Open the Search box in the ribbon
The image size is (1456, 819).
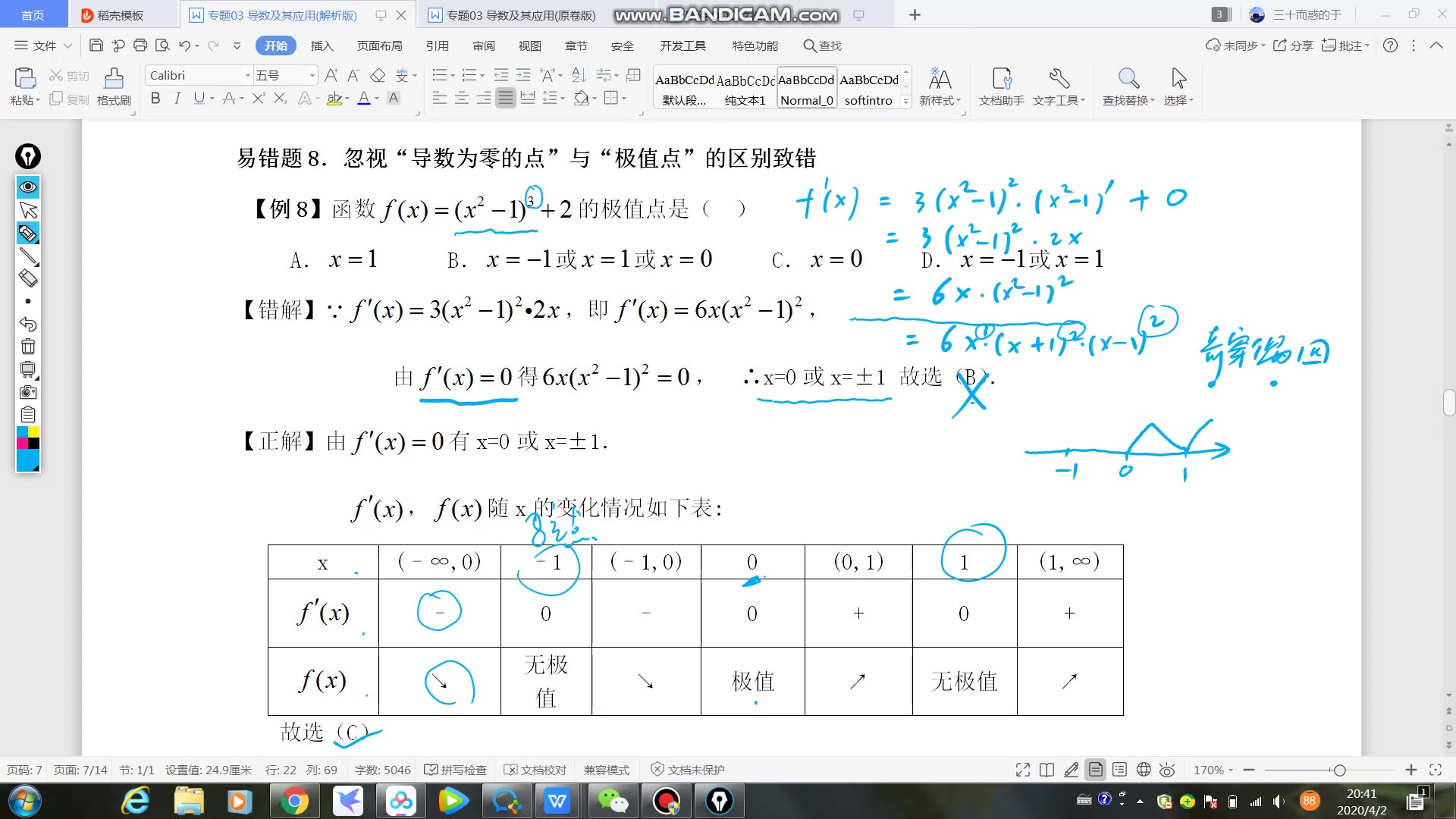(822, 45)
